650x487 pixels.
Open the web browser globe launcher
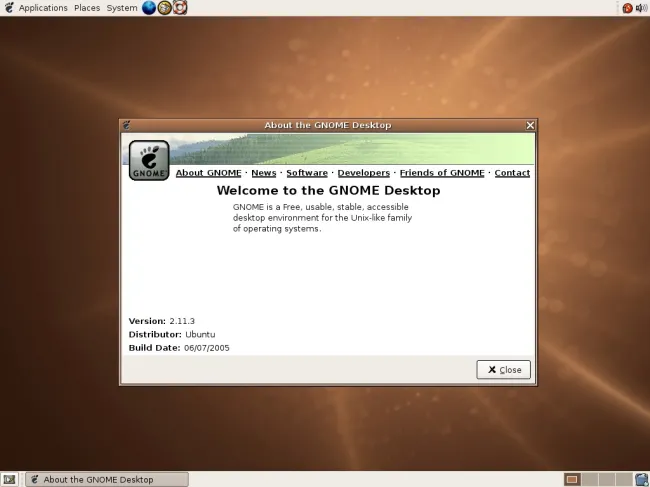pos(149,7)
